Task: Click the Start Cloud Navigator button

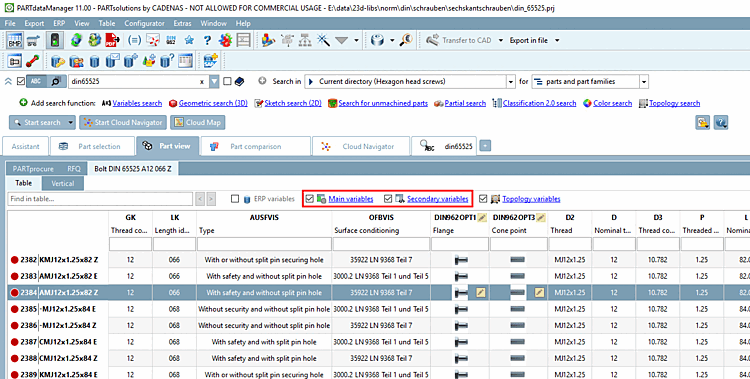Action: [x=123, y=123]
